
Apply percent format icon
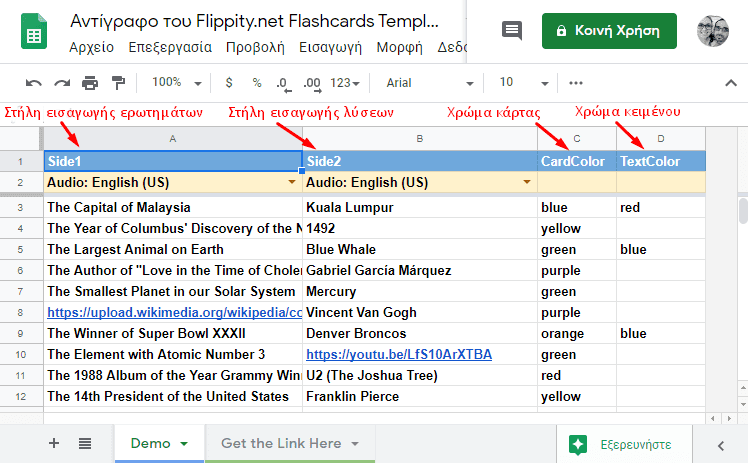pos(257,83)
